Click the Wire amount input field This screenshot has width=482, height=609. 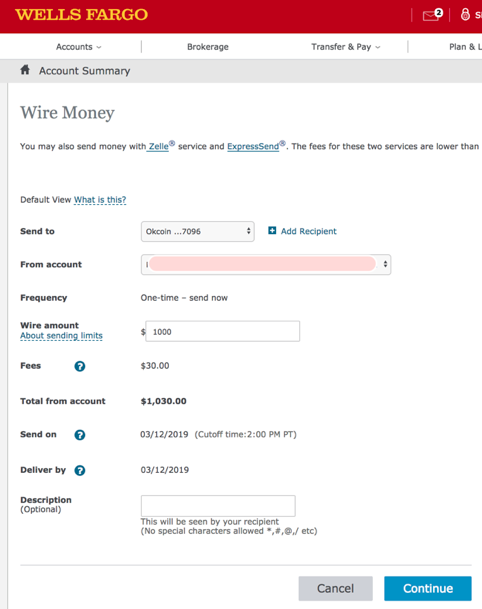[x=223, y=331]
